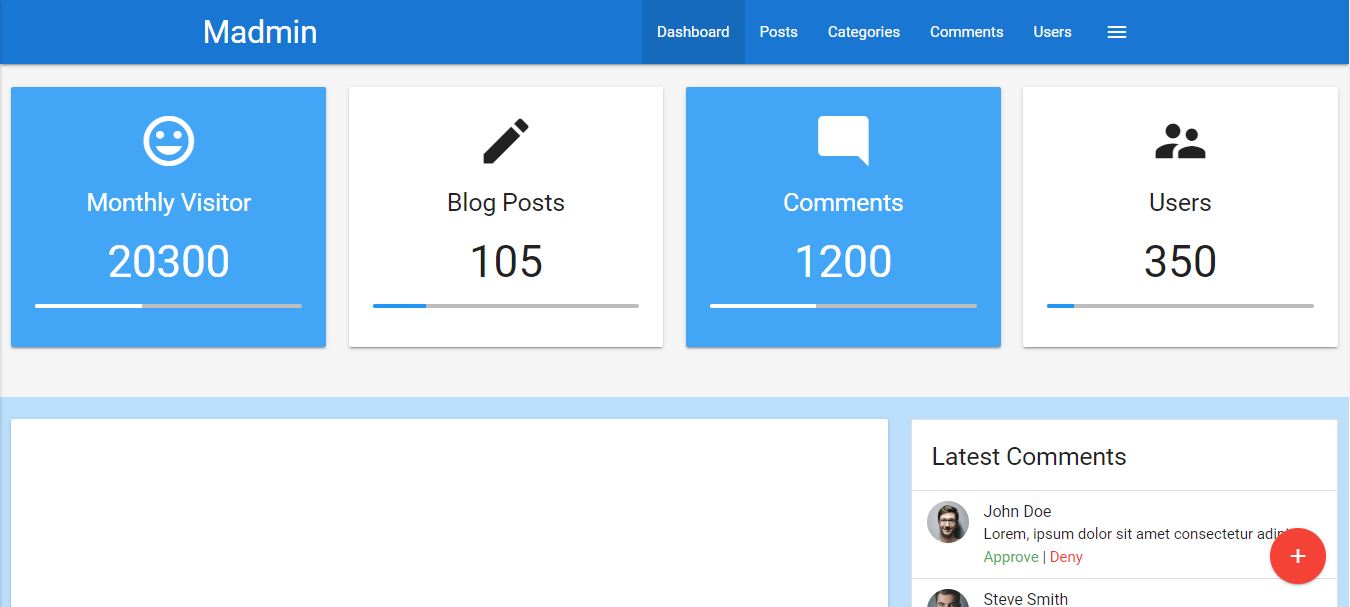Viewport: 1350px width, 607px height.
Task: Open the Categories nav item
Action: (864, 32)
